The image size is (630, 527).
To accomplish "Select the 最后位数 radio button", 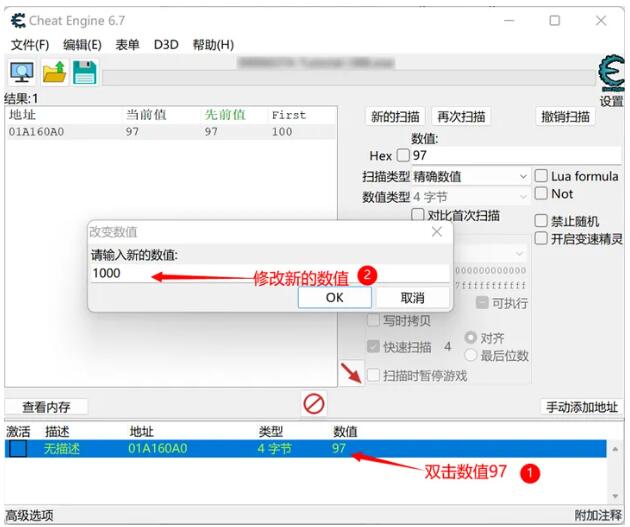I will [x=471, y=356].
